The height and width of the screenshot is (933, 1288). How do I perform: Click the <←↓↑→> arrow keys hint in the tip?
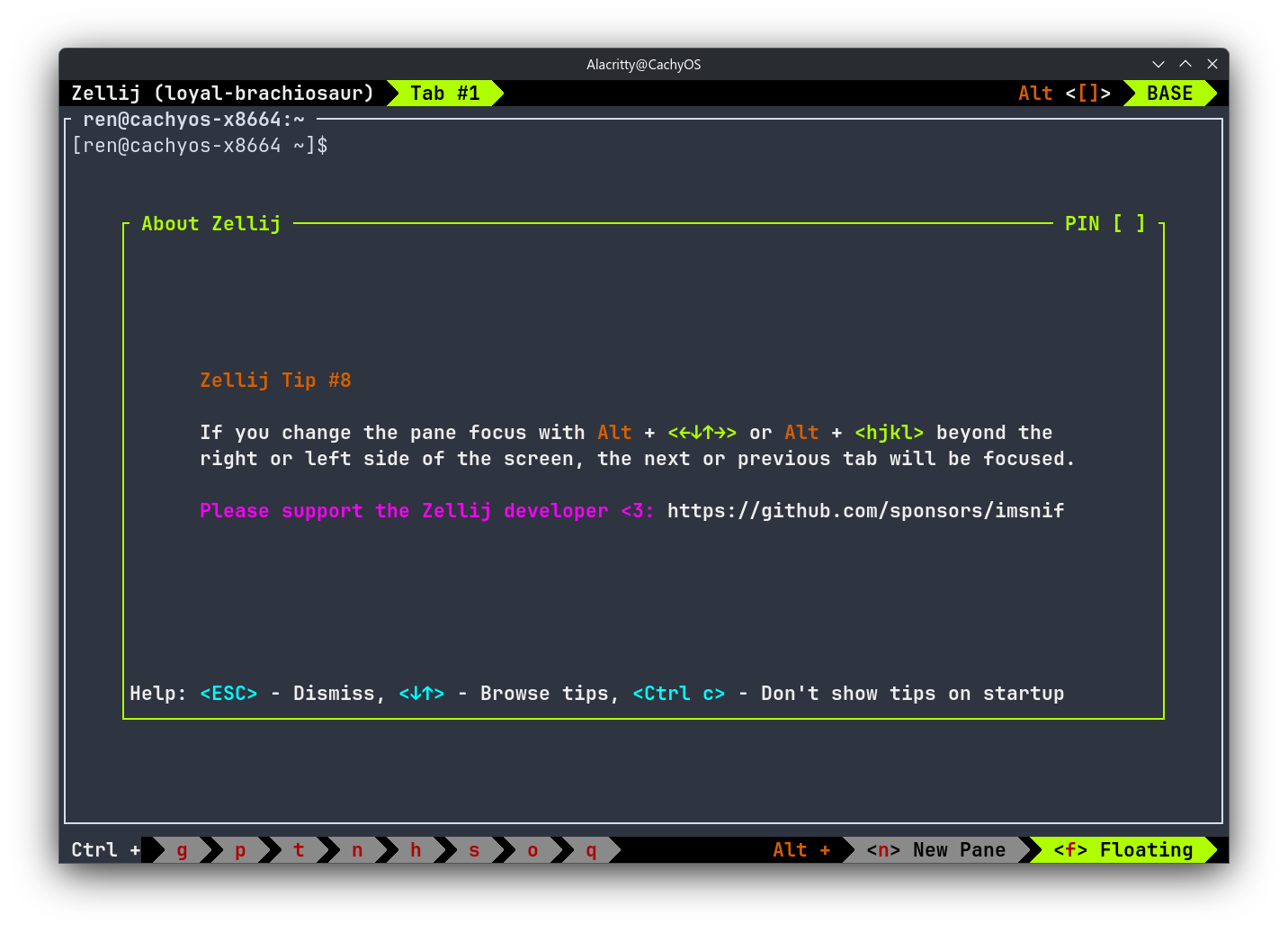[702, 433]
